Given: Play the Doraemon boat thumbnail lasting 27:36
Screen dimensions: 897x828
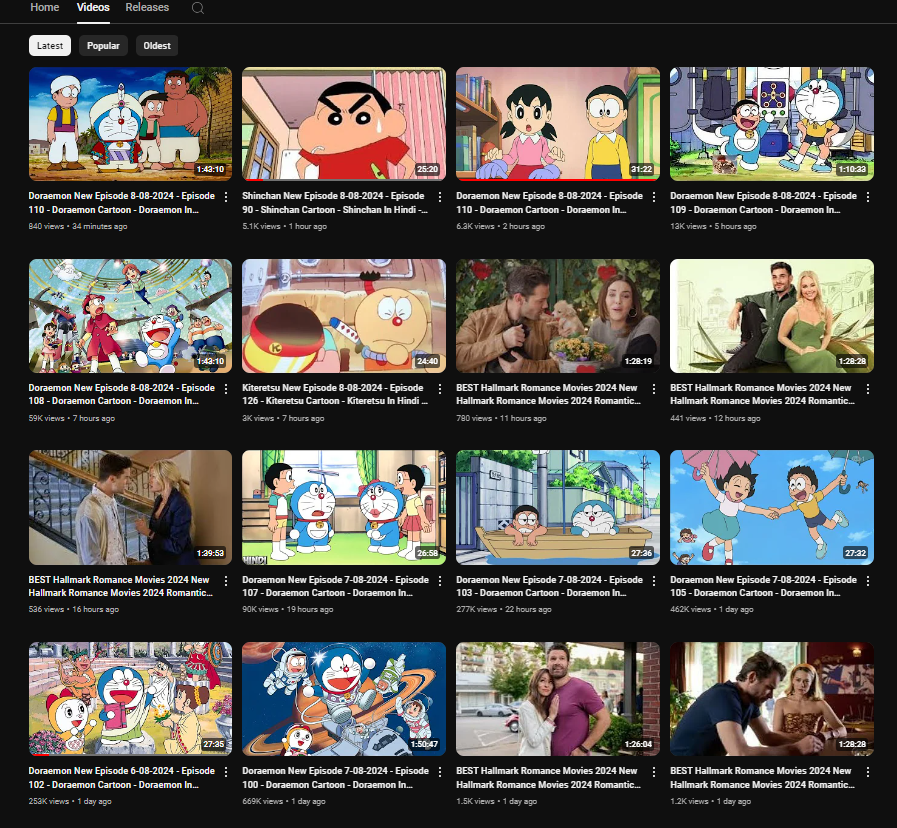Looking at the screenshot, I should click(x=558, y=508).
